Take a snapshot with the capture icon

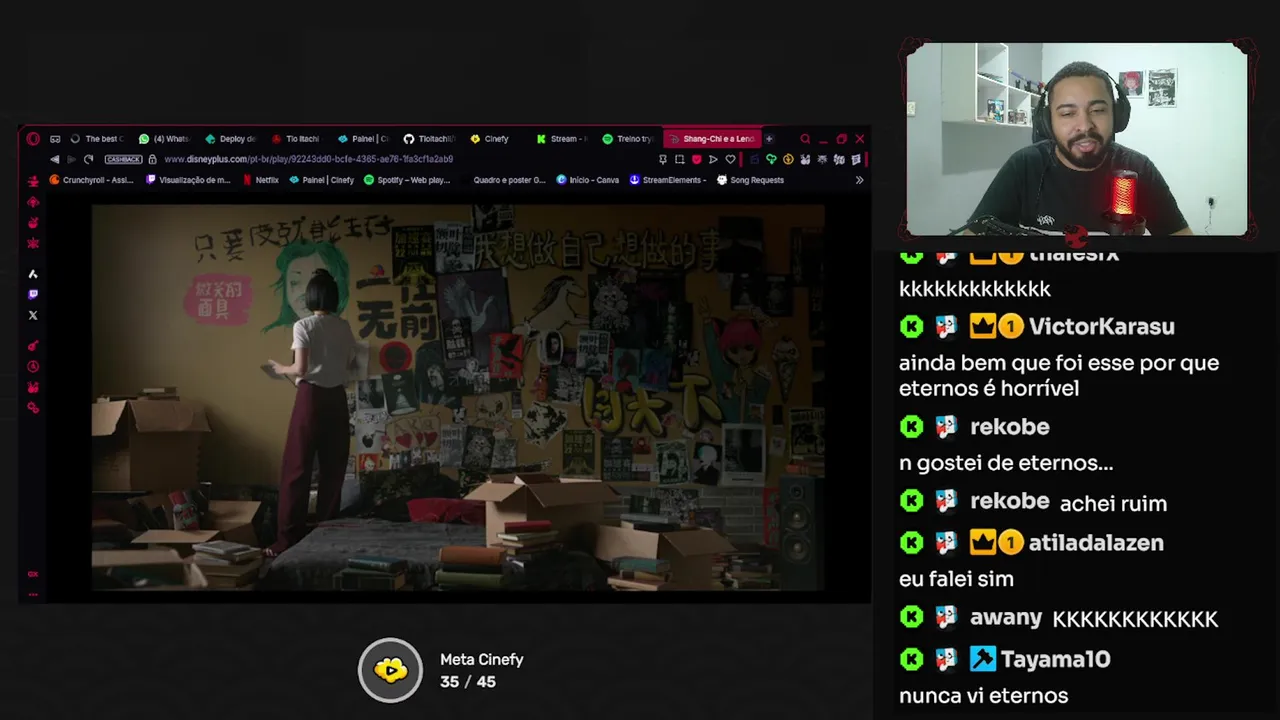(679, 159)
